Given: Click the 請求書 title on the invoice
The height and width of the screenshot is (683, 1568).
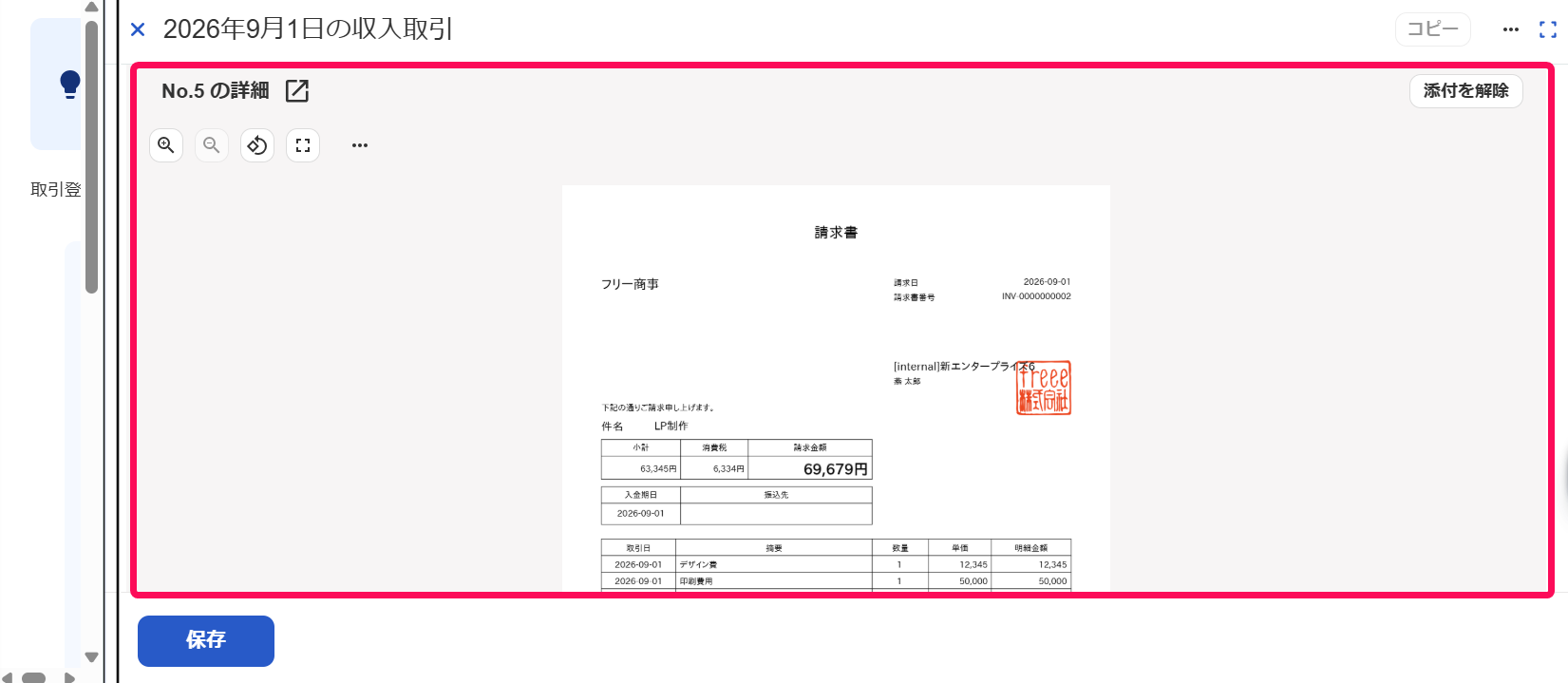Looking at the screenshot, I should point(836,233).
